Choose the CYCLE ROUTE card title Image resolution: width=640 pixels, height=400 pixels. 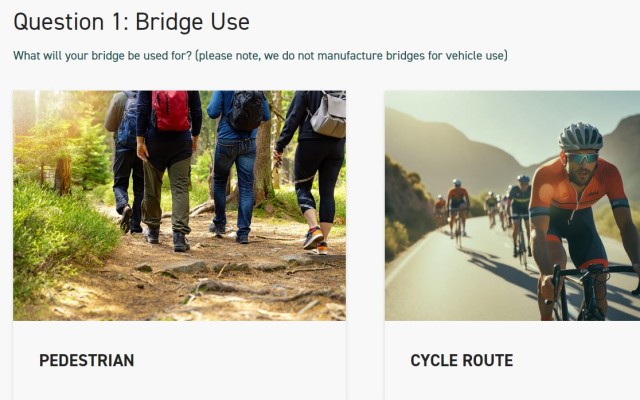[461, 360]
